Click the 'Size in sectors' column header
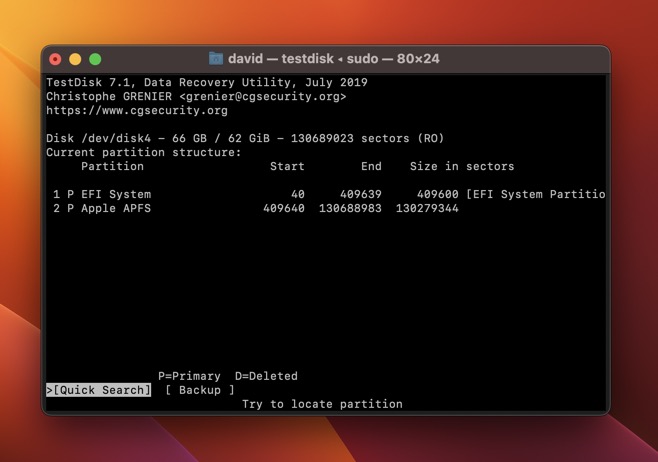This screenshot has height=462, width=658. [462, 167]
